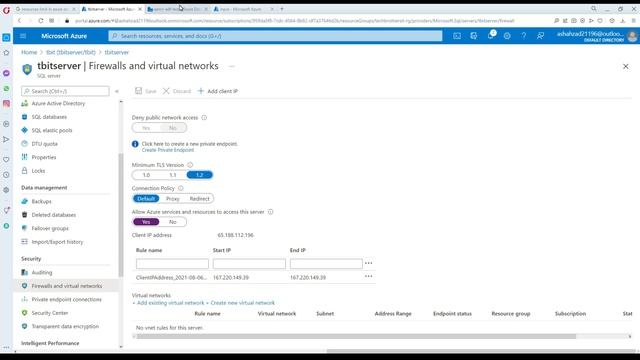This screenshot has width=640, height=360.
Task: Open the portal settings gear
Action: pos(507,36)
